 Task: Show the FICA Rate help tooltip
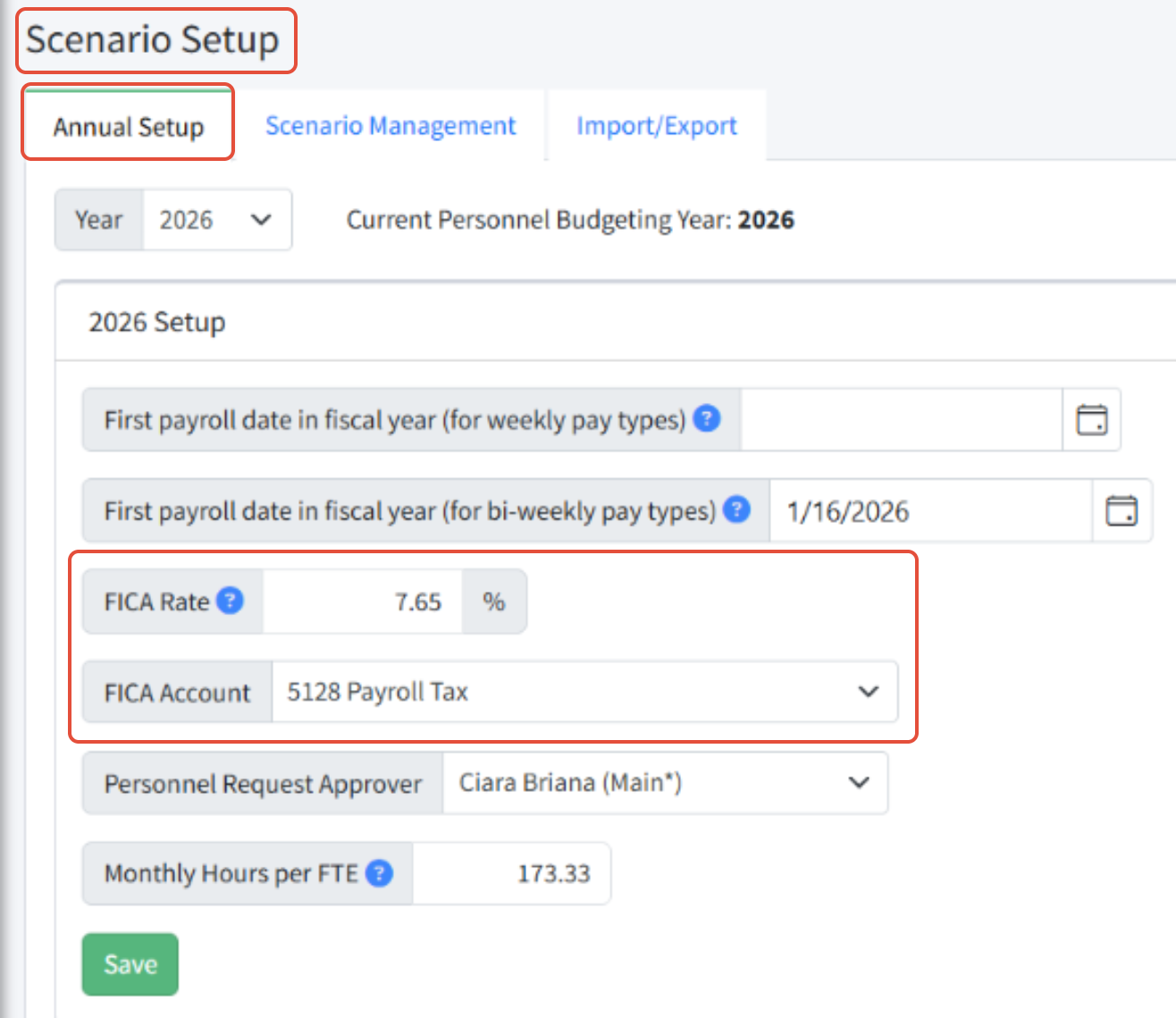pyautogui.click(x=230, y=601)
